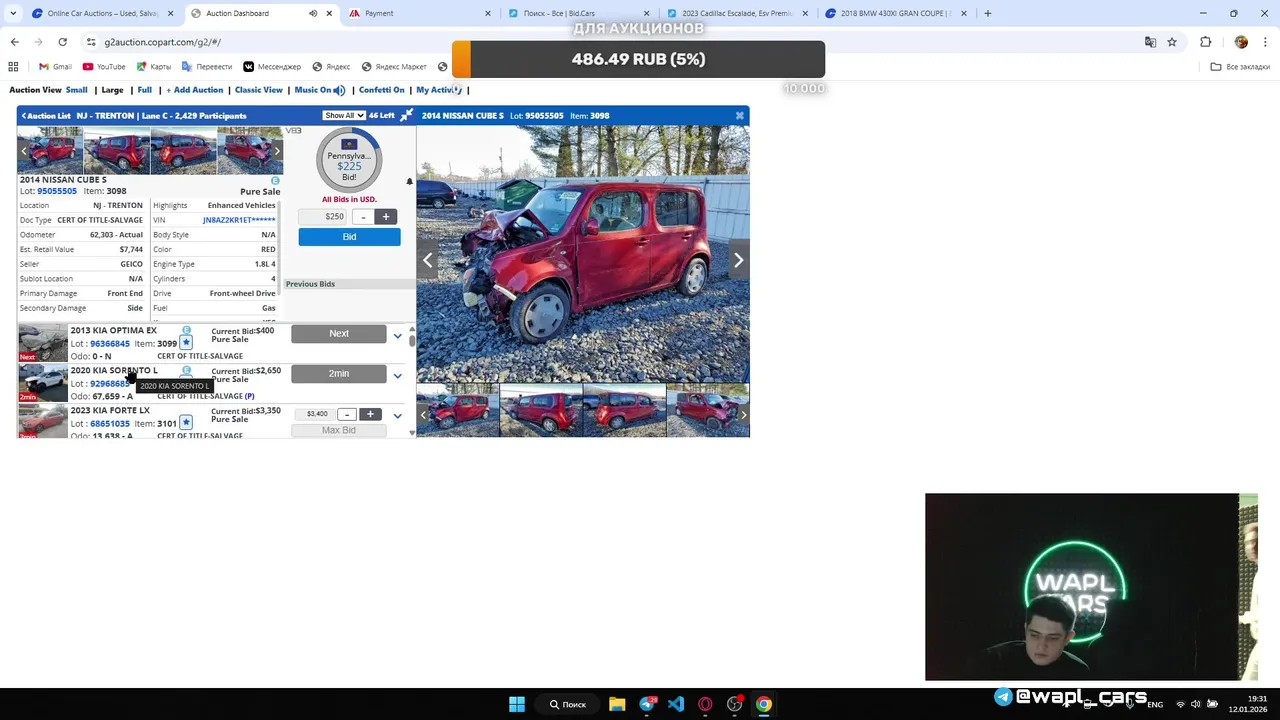Collapse lane with shrink arrows icon
This screenshot has height=720, width=1280.
point(406,115)
